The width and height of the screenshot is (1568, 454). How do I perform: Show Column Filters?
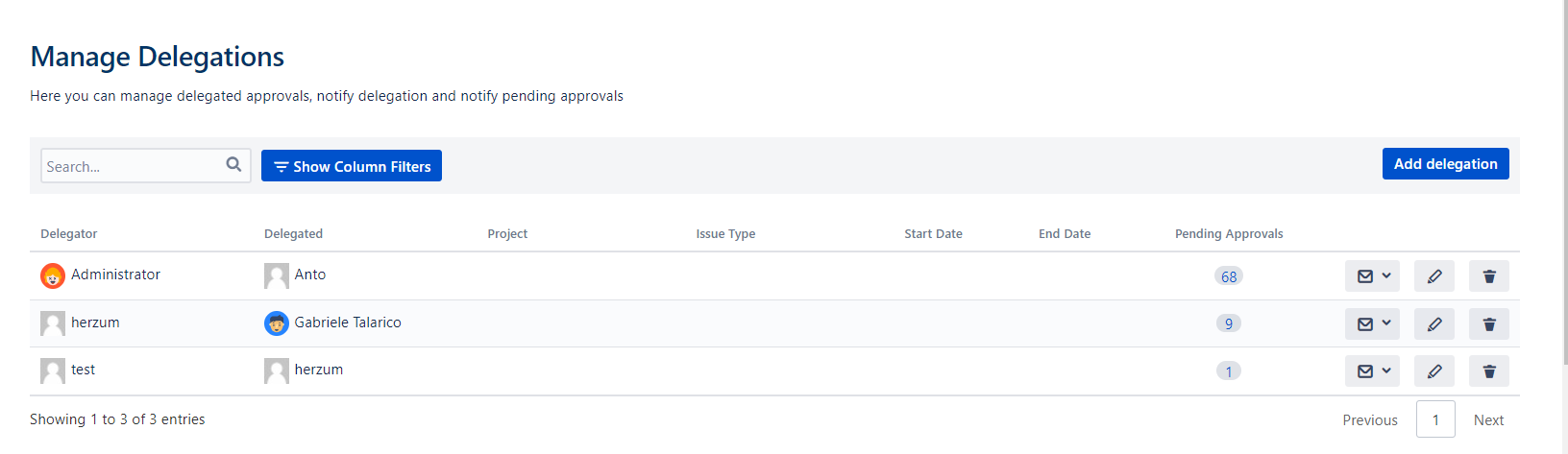point(352,166)
